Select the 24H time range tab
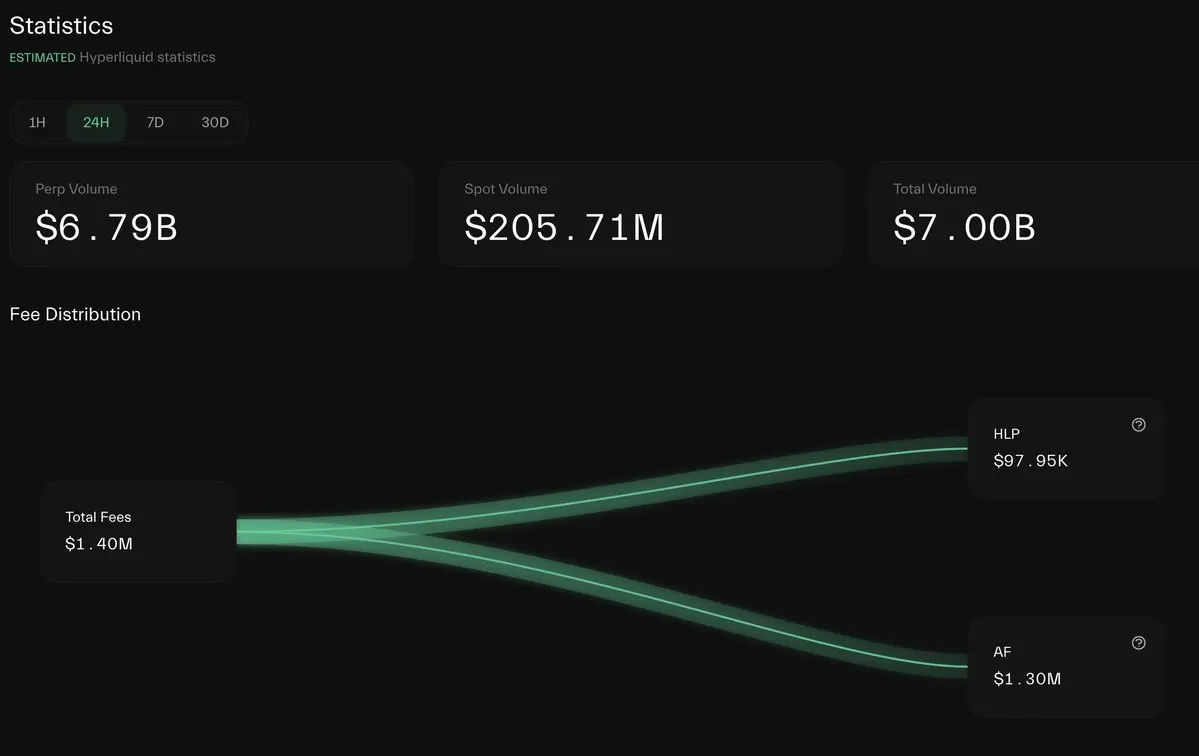Viewport: 1199px width, 756px height. [96, 122]
